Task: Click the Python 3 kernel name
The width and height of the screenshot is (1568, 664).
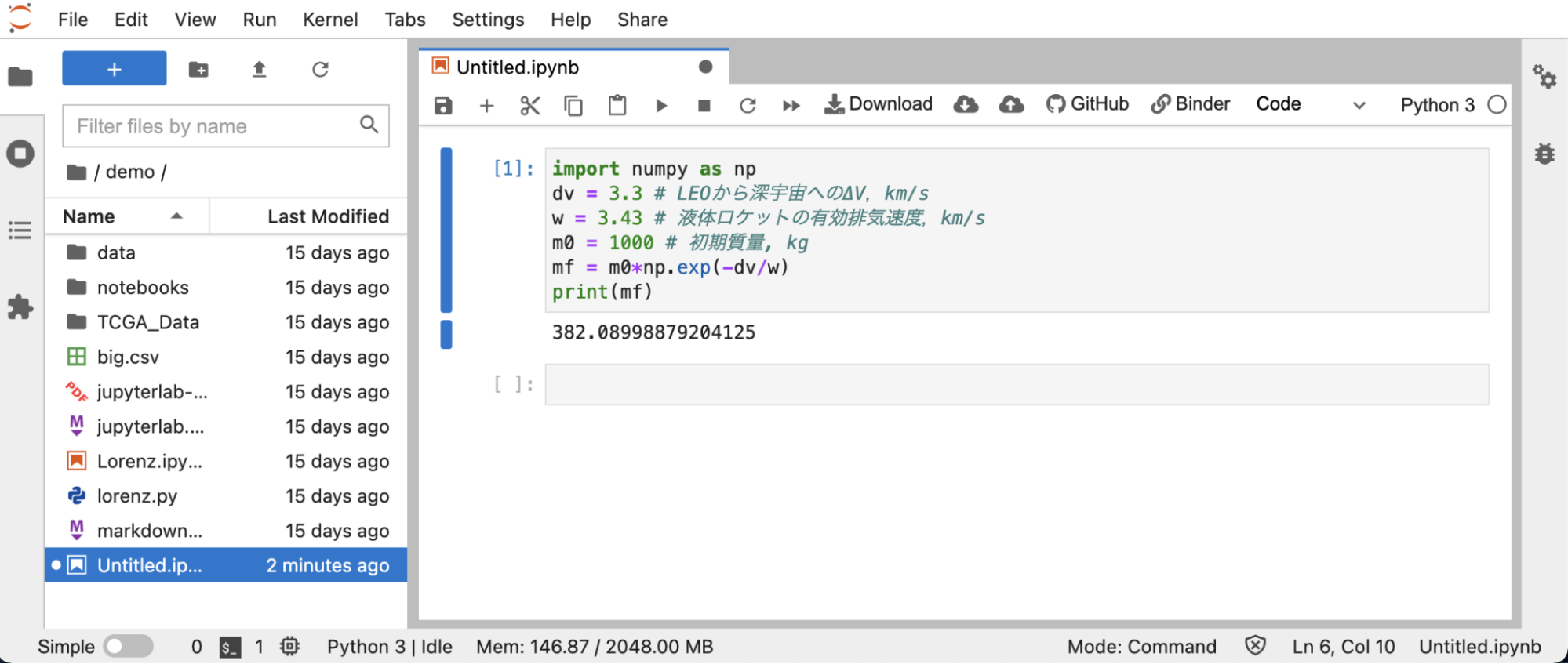Action: [x=1438, y=105]
